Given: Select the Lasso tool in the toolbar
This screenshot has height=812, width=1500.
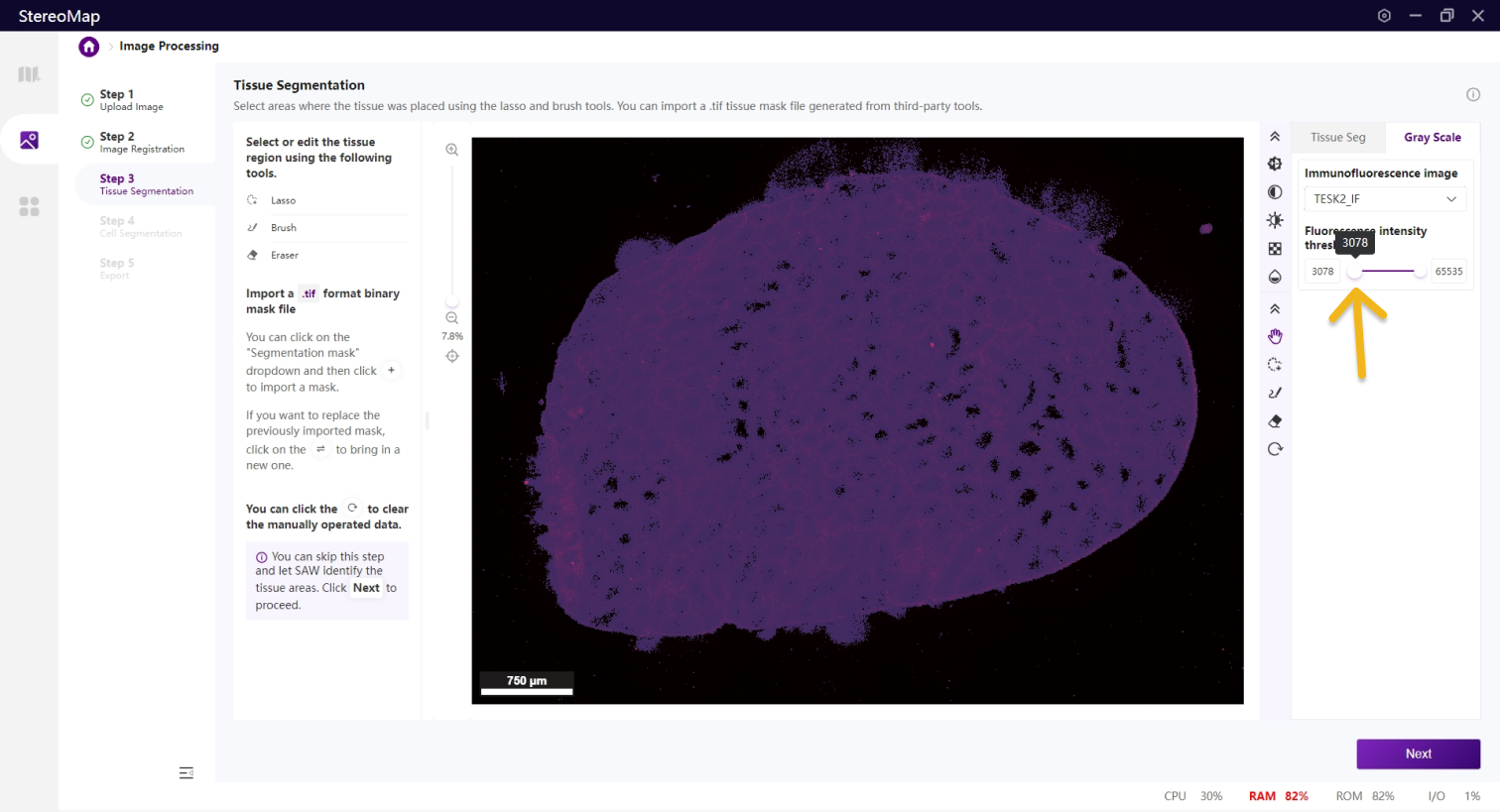Looking at the screenshot, I should pos(1275,365).
